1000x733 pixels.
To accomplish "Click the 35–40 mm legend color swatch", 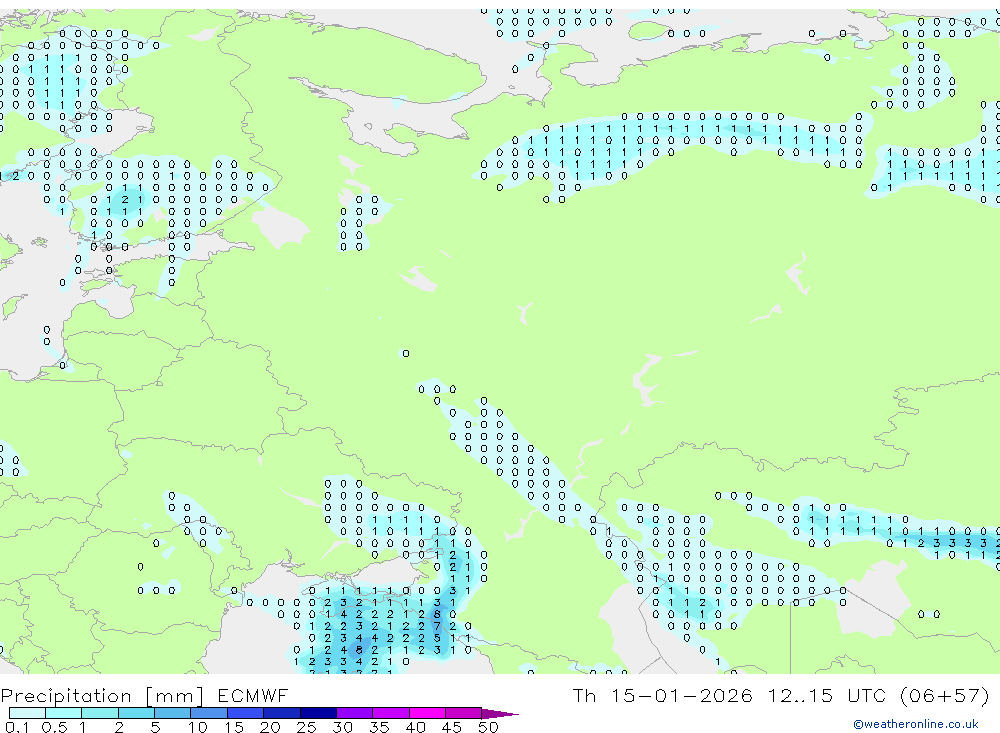I will pyautogui.click(x=391, y=713).
